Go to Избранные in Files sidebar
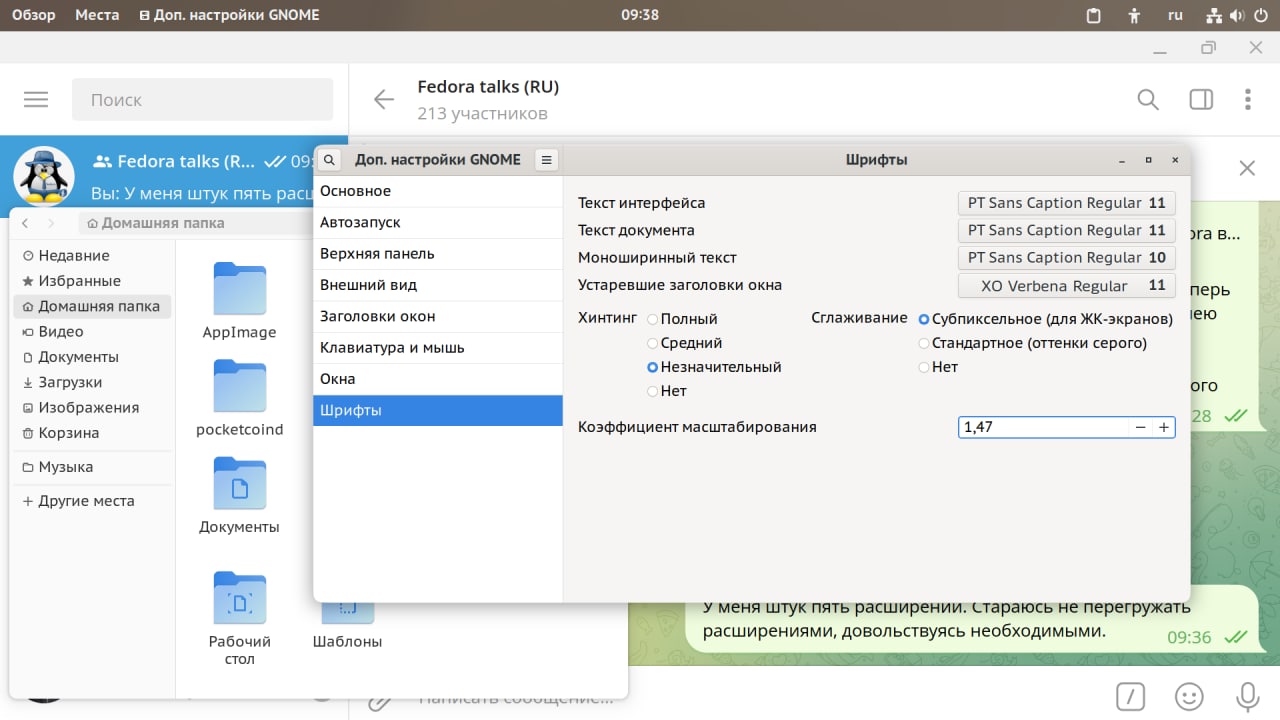The width and height of the screenshot is (1280, 720). pos(92,281)
